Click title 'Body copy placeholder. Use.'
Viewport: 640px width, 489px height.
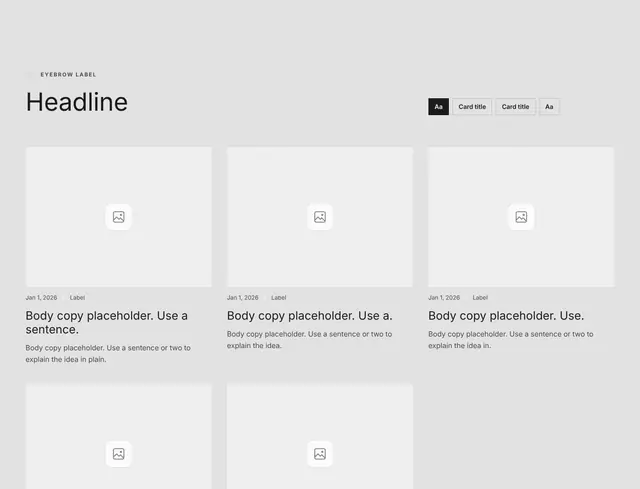(506, 316)
